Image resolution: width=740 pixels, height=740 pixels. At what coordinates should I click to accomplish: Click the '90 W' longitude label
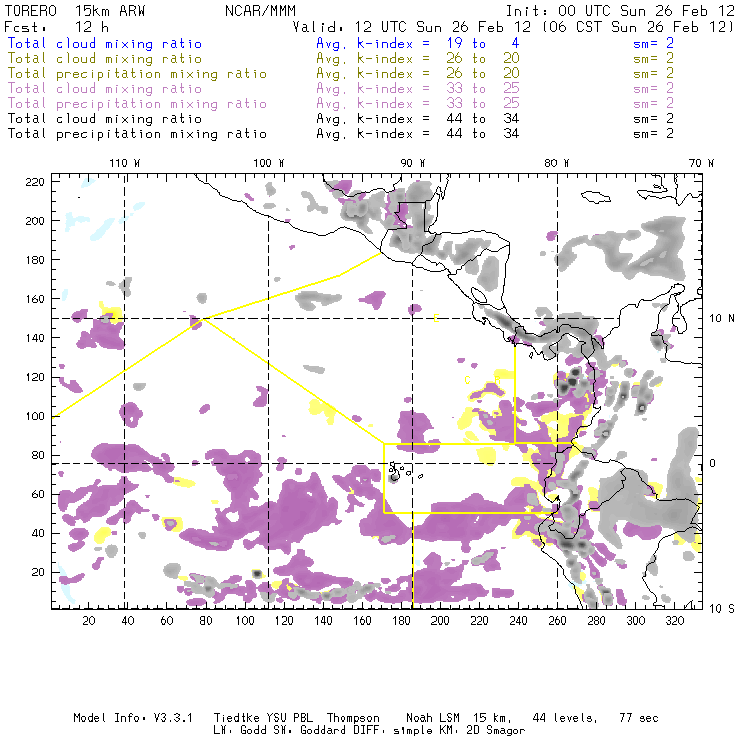click(x=412, y=163)
